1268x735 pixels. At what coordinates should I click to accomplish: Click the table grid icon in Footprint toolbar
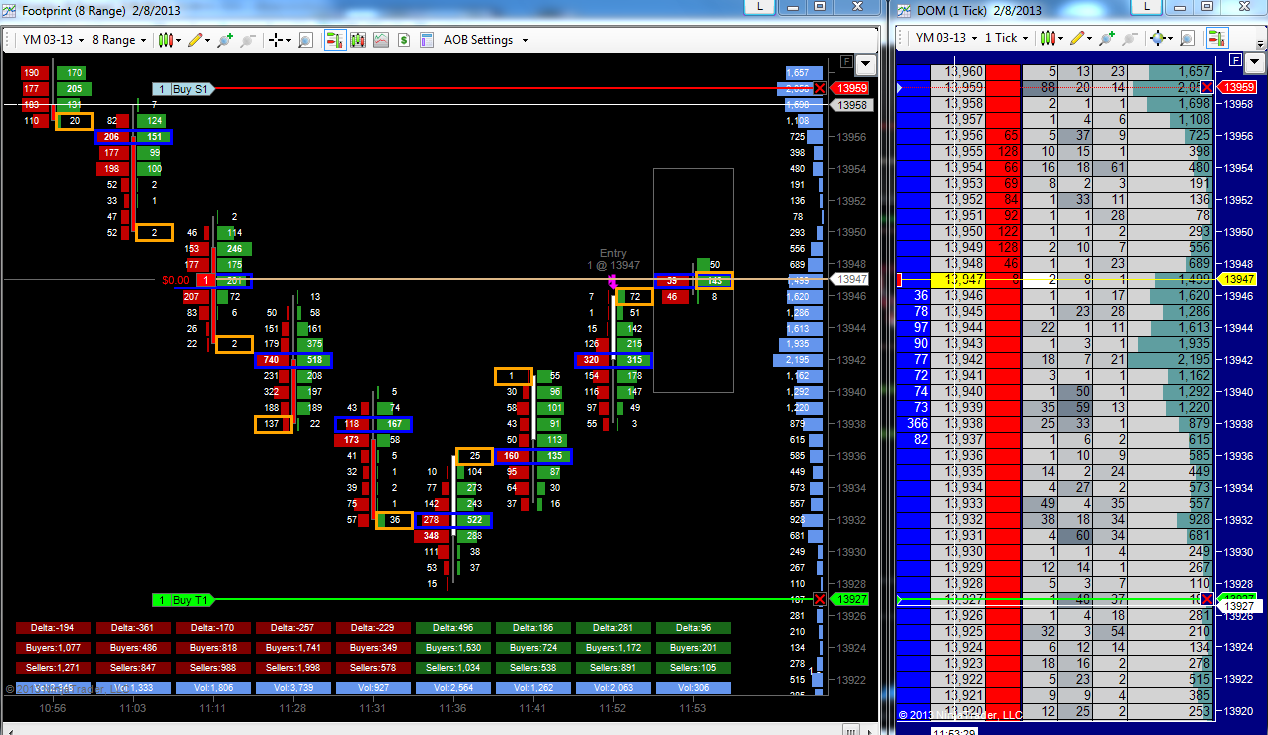point(426,40)
